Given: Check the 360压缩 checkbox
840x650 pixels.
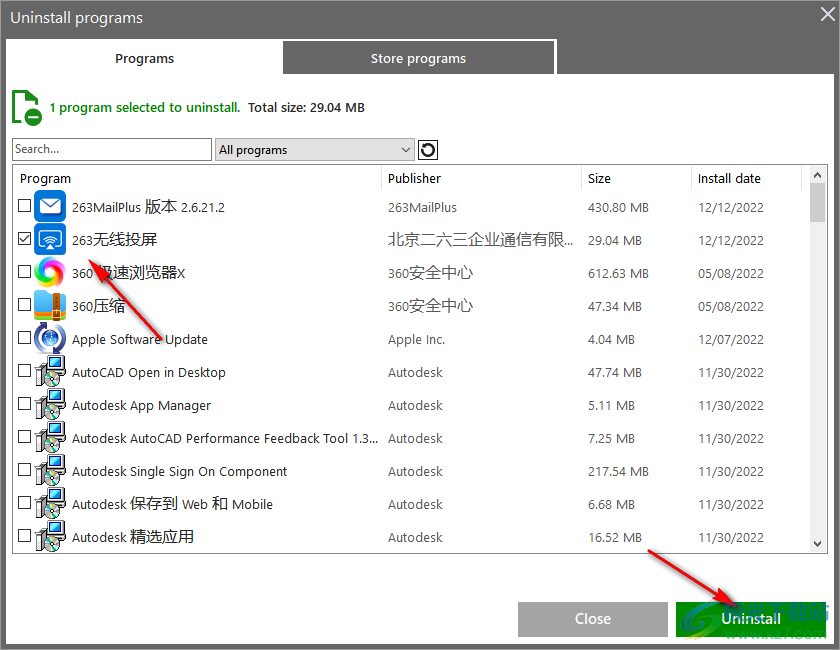Looking at the screenshot, I should pyautogui.click(x=24, y=304).
